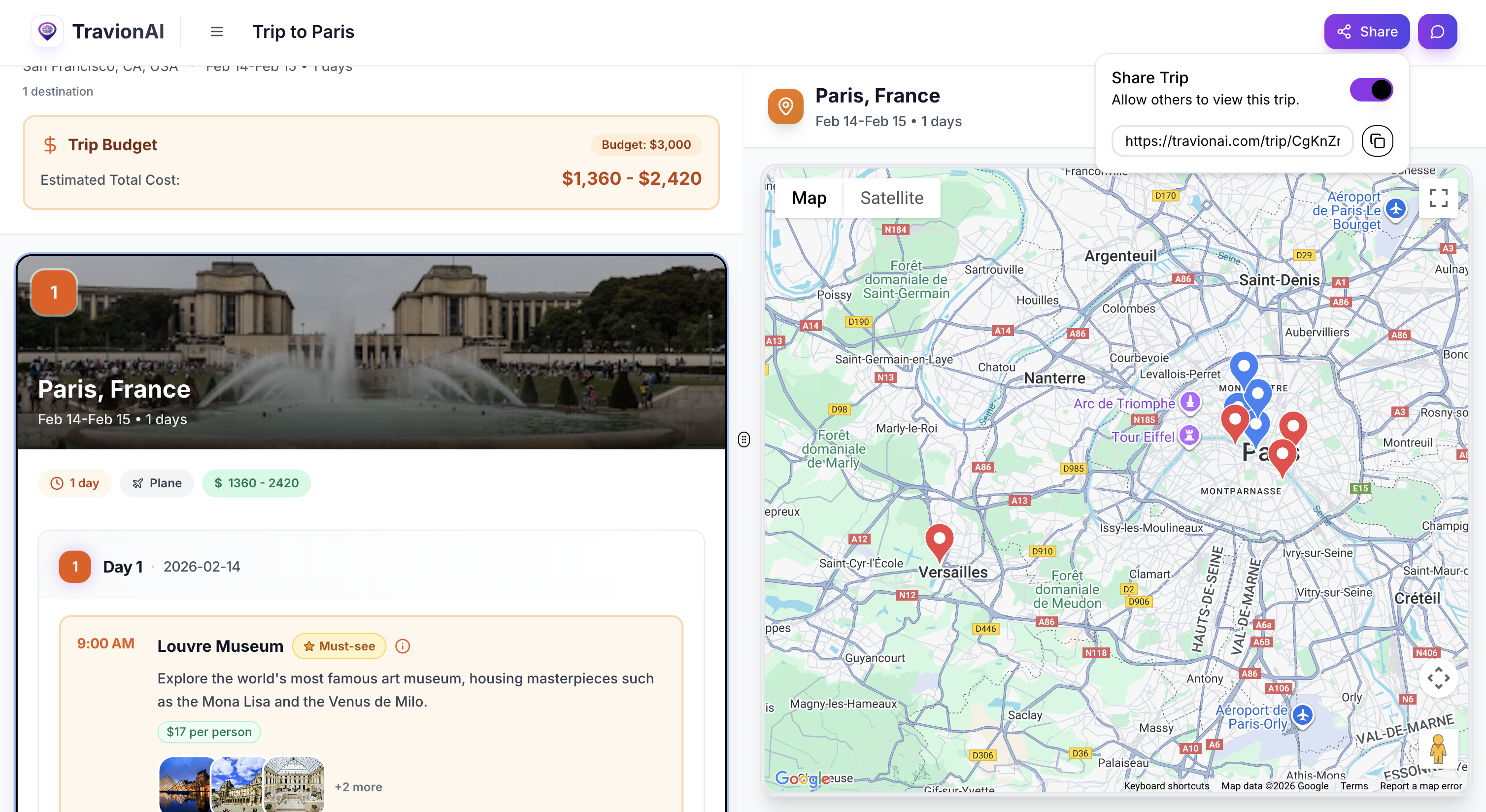Open the chat bubble icon button
The width and height of the screenshot is (1486, 812).
[1437, 32]
